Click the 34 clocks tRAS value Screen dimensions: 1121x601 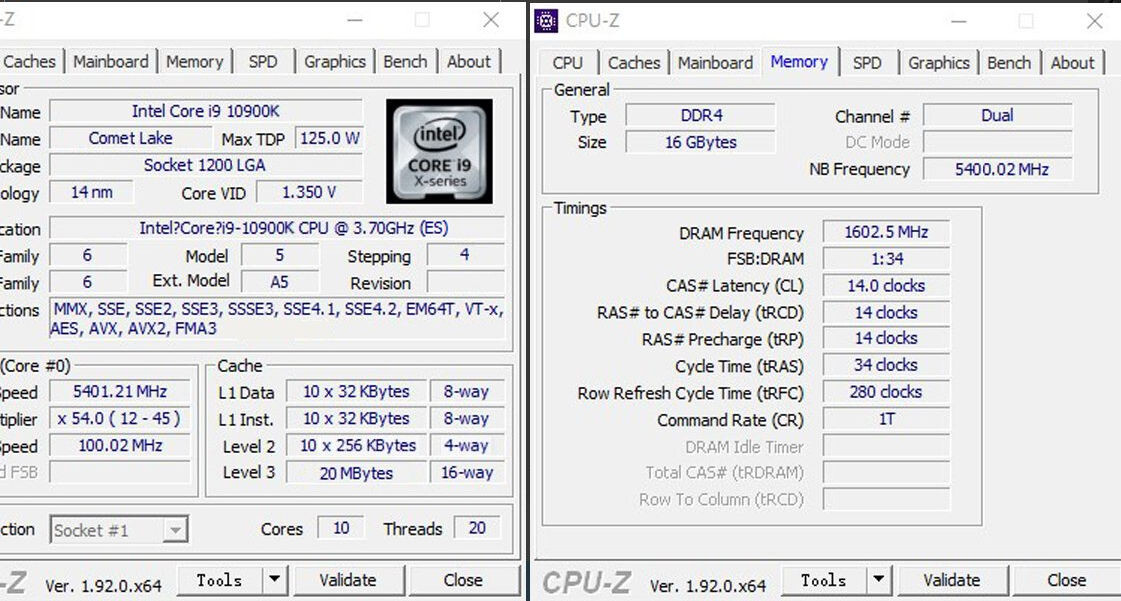(886, 365)
